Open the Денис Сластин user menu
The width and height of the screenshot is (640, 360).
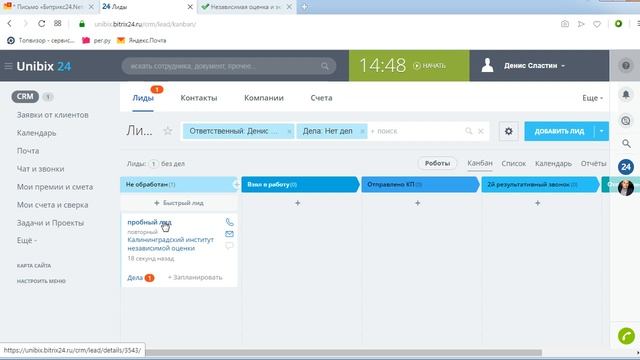point(534,66)
